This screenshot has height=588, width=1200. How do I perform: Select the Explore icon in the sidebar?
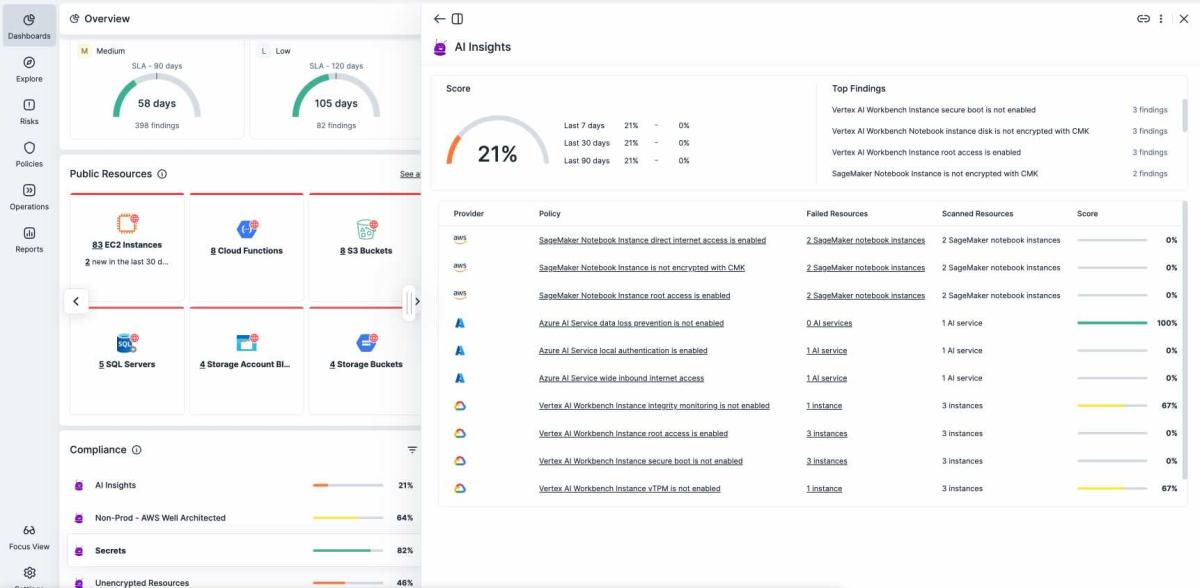coord(29,68)
